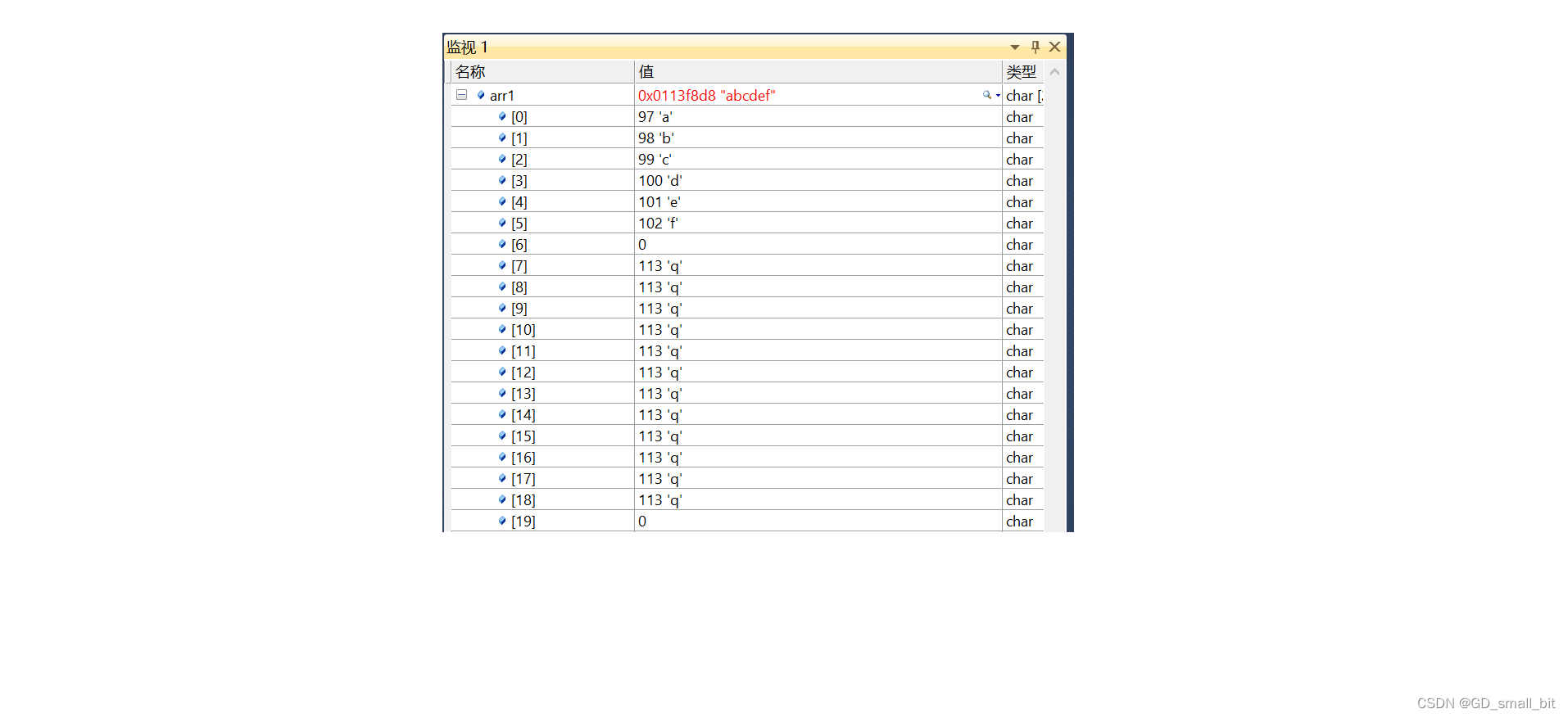
Task: Click the variable icon beside [13]
Action: pos(502,393)
